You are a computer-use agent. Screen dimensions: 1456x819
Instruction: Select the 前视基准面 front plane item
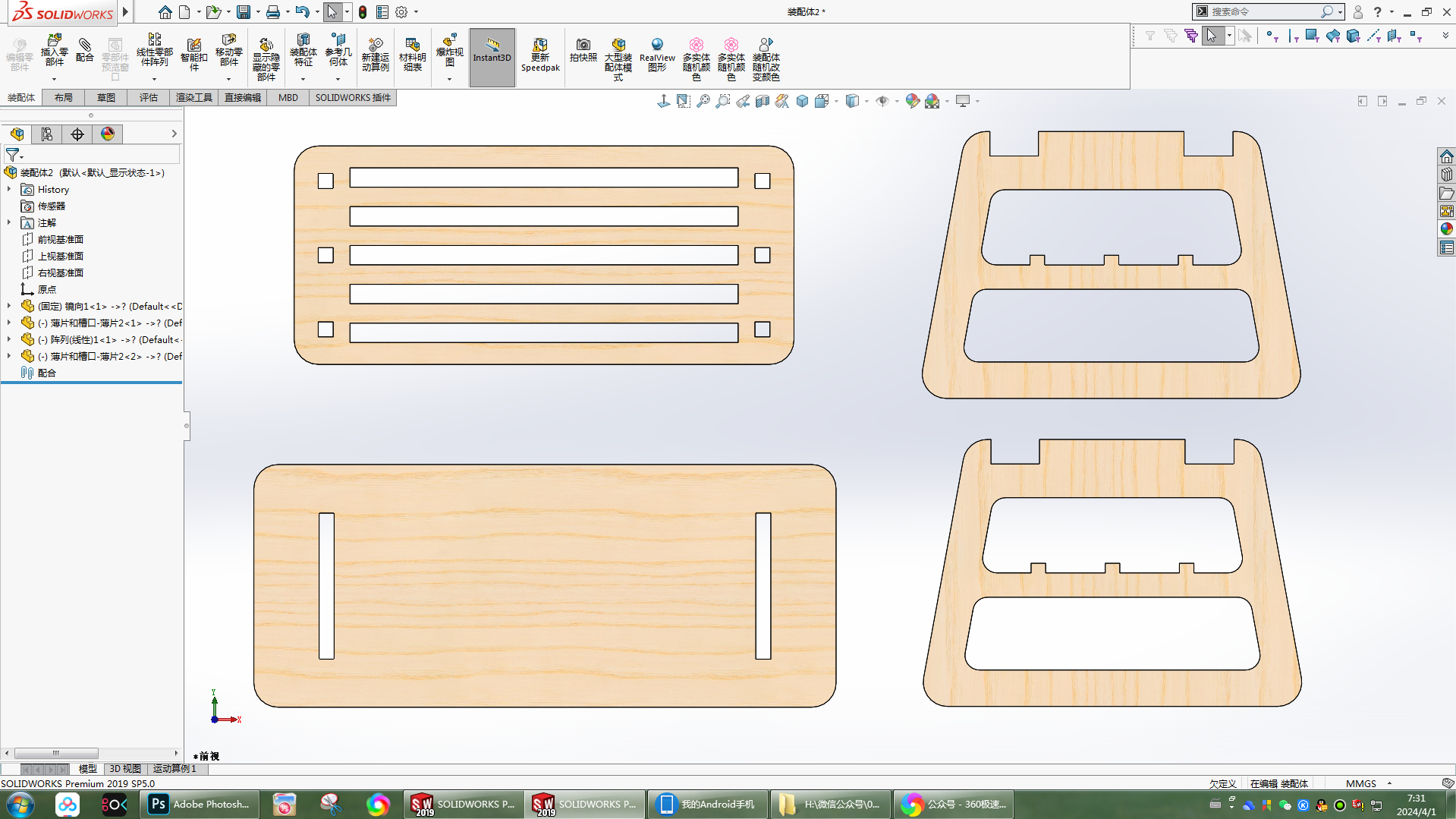[x=60, y=239]
